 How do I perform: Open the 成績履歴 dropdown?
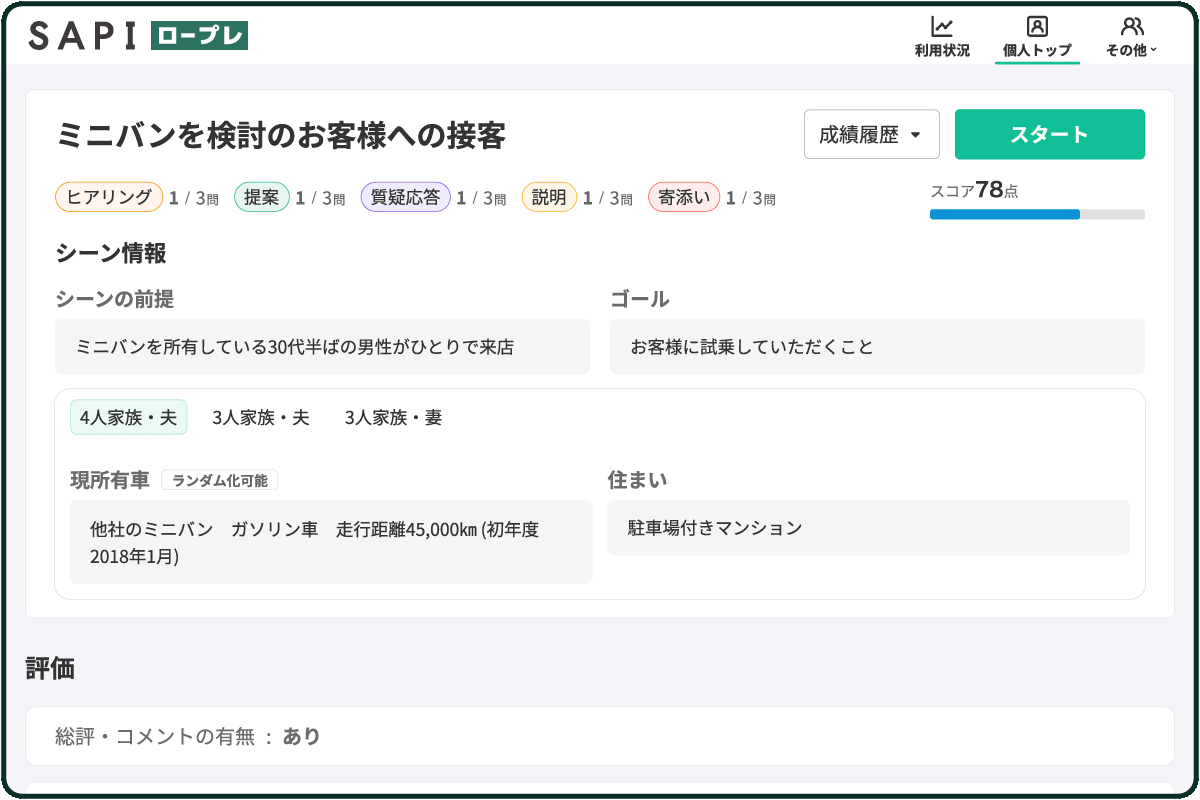pos(871,134)
